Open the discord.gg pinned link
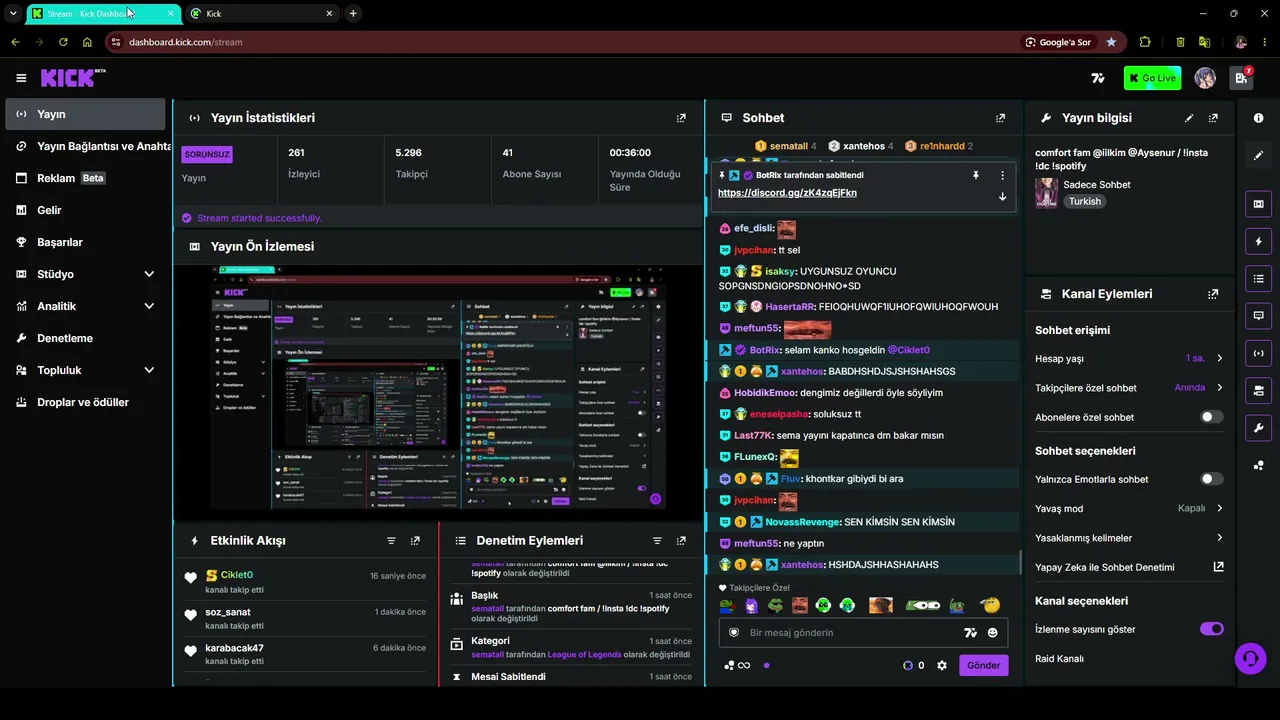 (787, 193)
